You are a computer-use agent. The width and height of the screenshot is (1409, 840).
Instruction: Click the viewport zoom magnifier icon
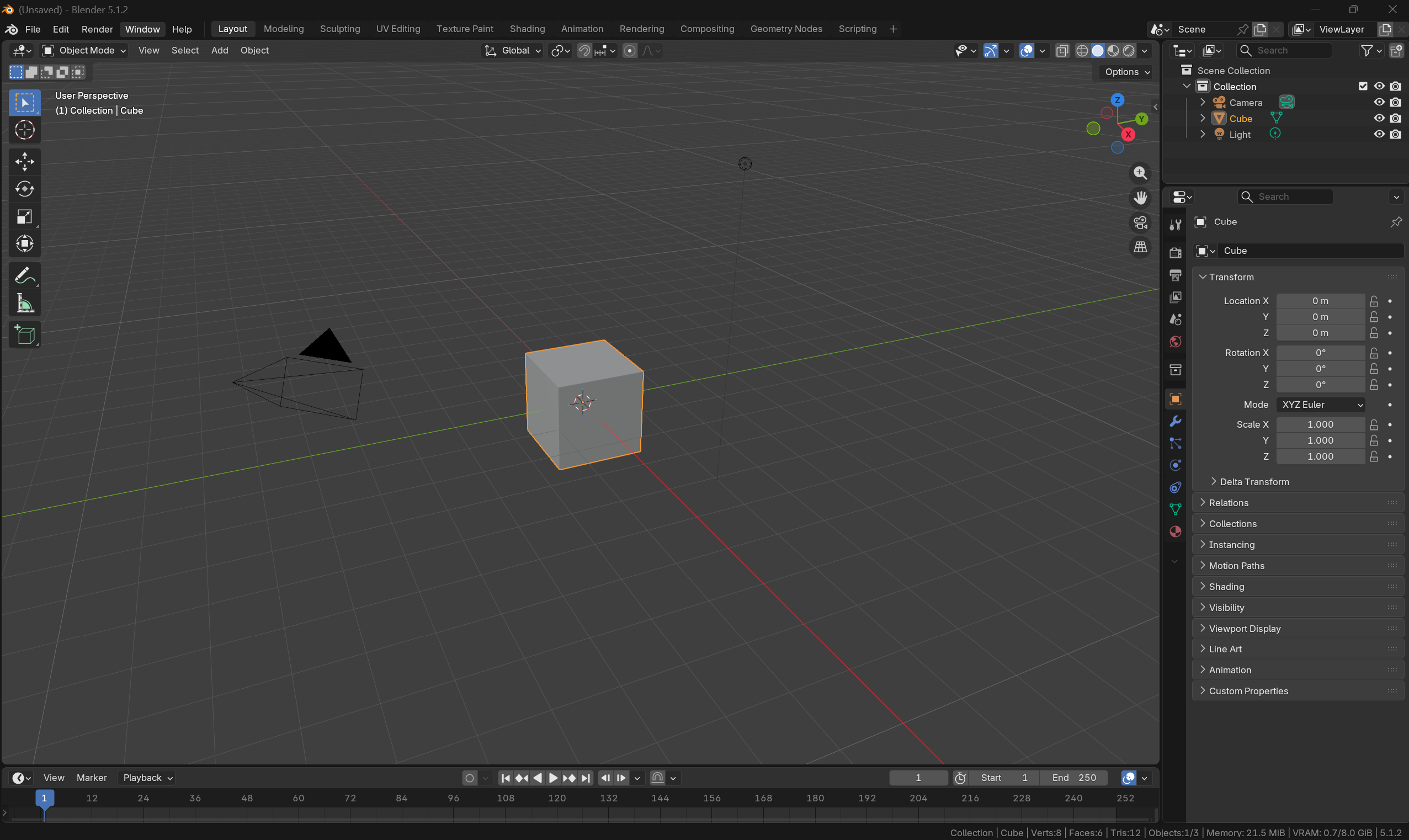tap(1140, 173)
